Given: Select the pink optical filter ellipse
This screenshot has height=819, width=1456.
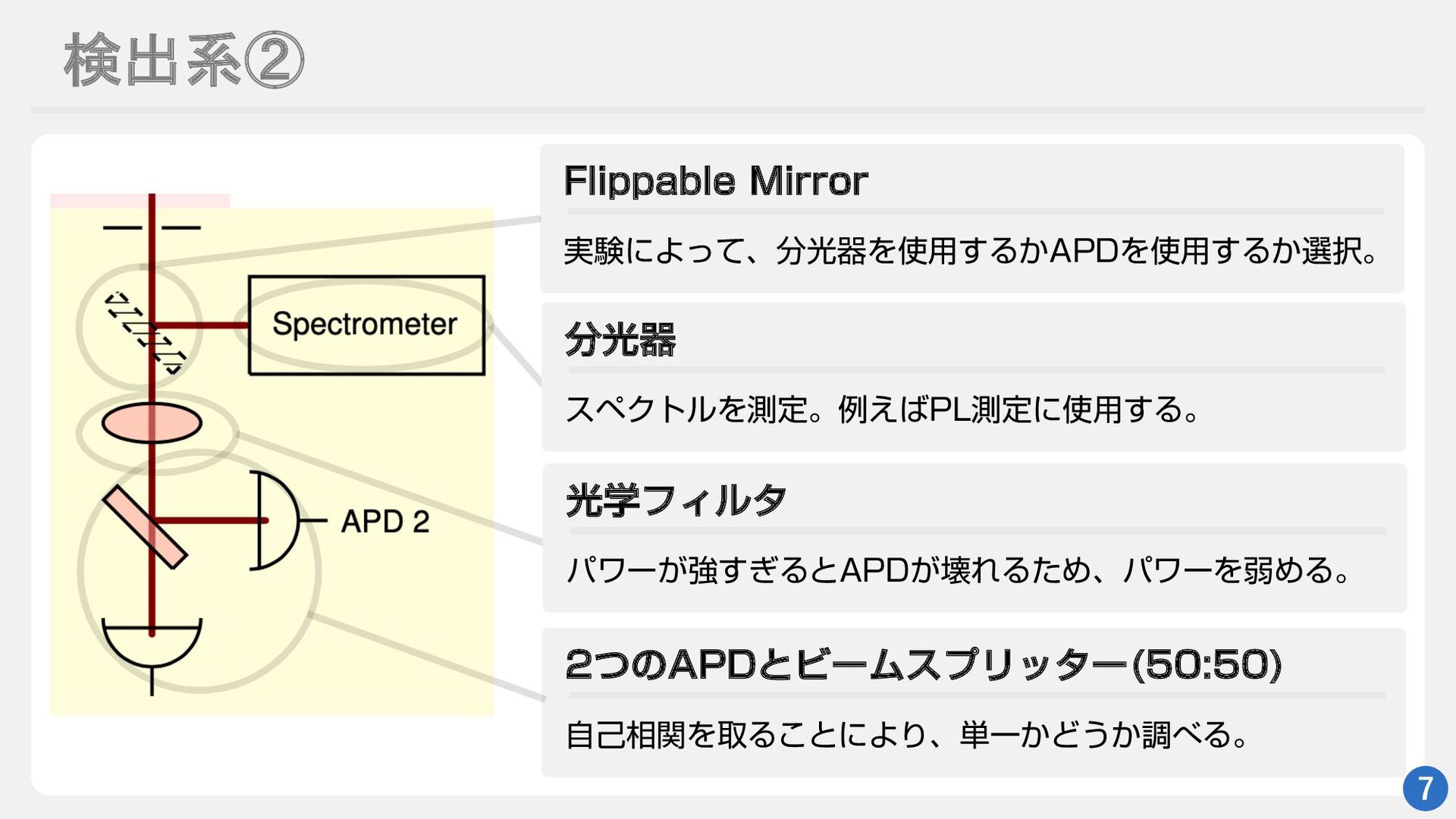Looking at the screenshot, I should (152, 423).
